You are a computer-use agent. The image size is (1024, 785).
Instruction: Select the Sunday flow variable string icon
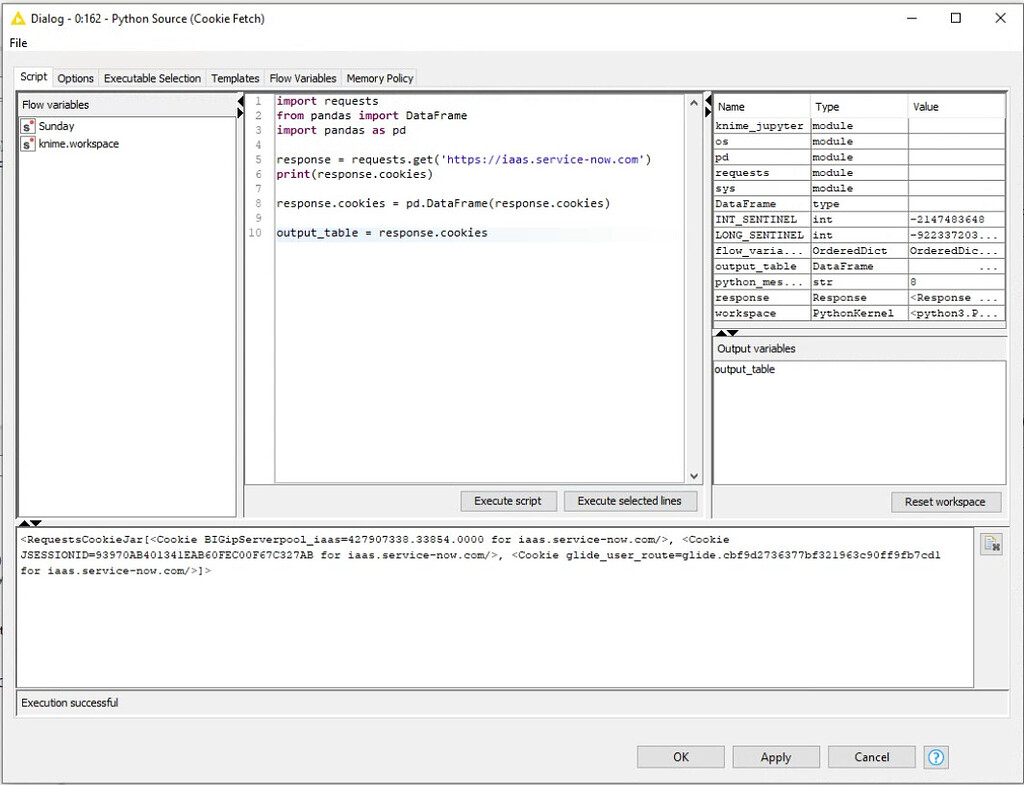click(x=28, y=126)
